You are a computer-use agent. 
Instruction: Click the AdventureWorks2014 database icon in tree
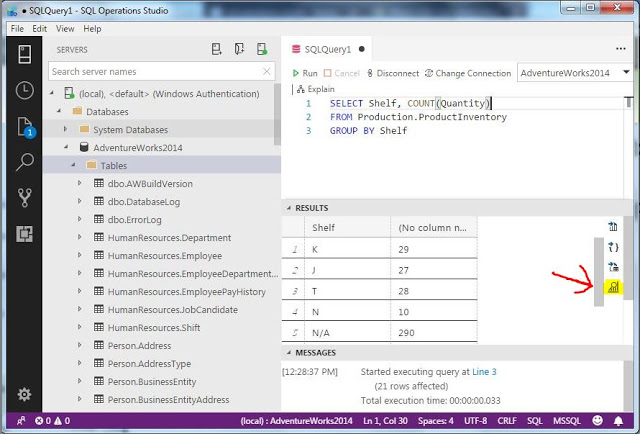click(84, 147)
